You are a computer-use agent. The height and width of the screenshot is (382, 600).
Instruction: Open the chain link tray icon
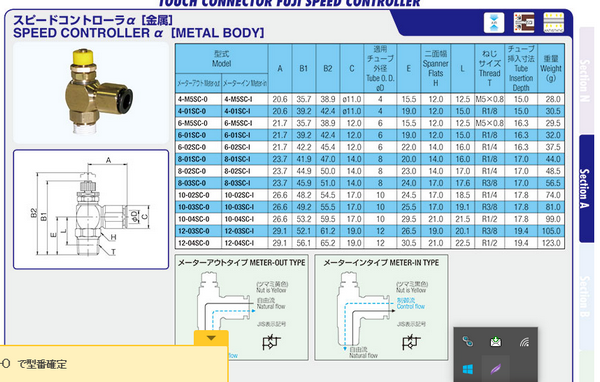[467, 341]
